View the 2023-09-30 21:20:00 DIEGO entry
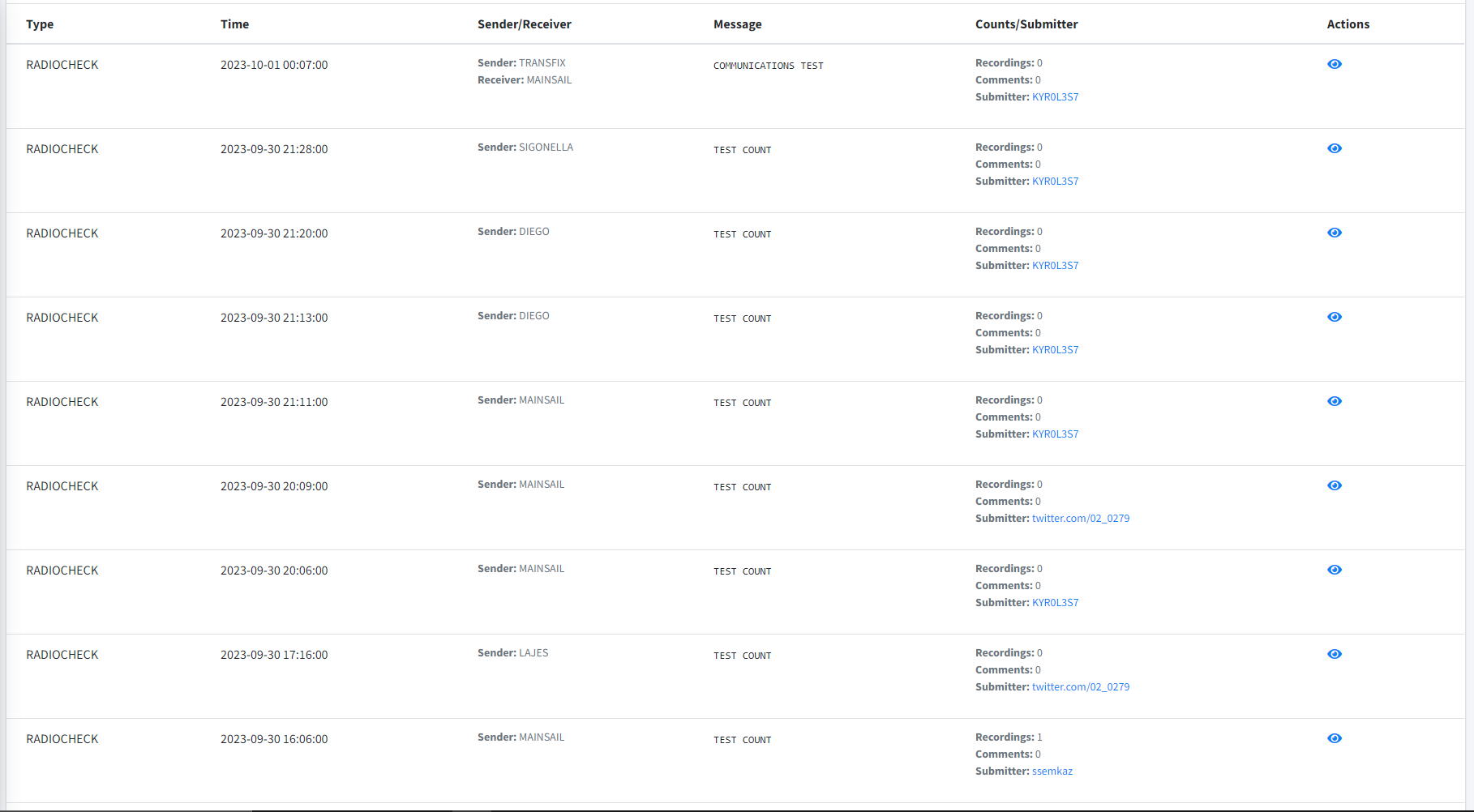The image size is (1474, 812). [1335, 233]
